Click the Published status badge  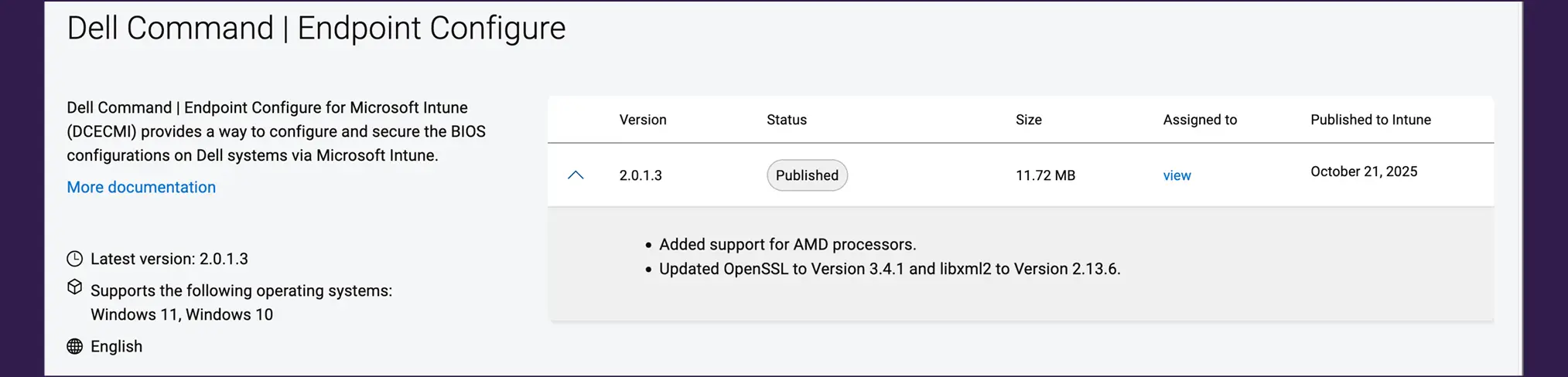tap(807, 175)
